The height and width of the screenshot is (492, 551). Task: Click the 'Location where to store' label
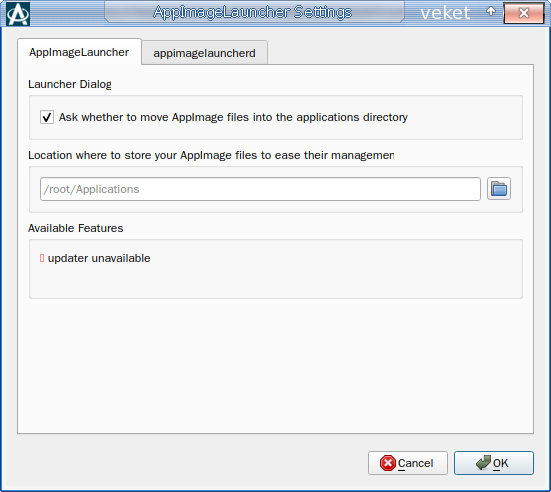click(x=211, y=155)
